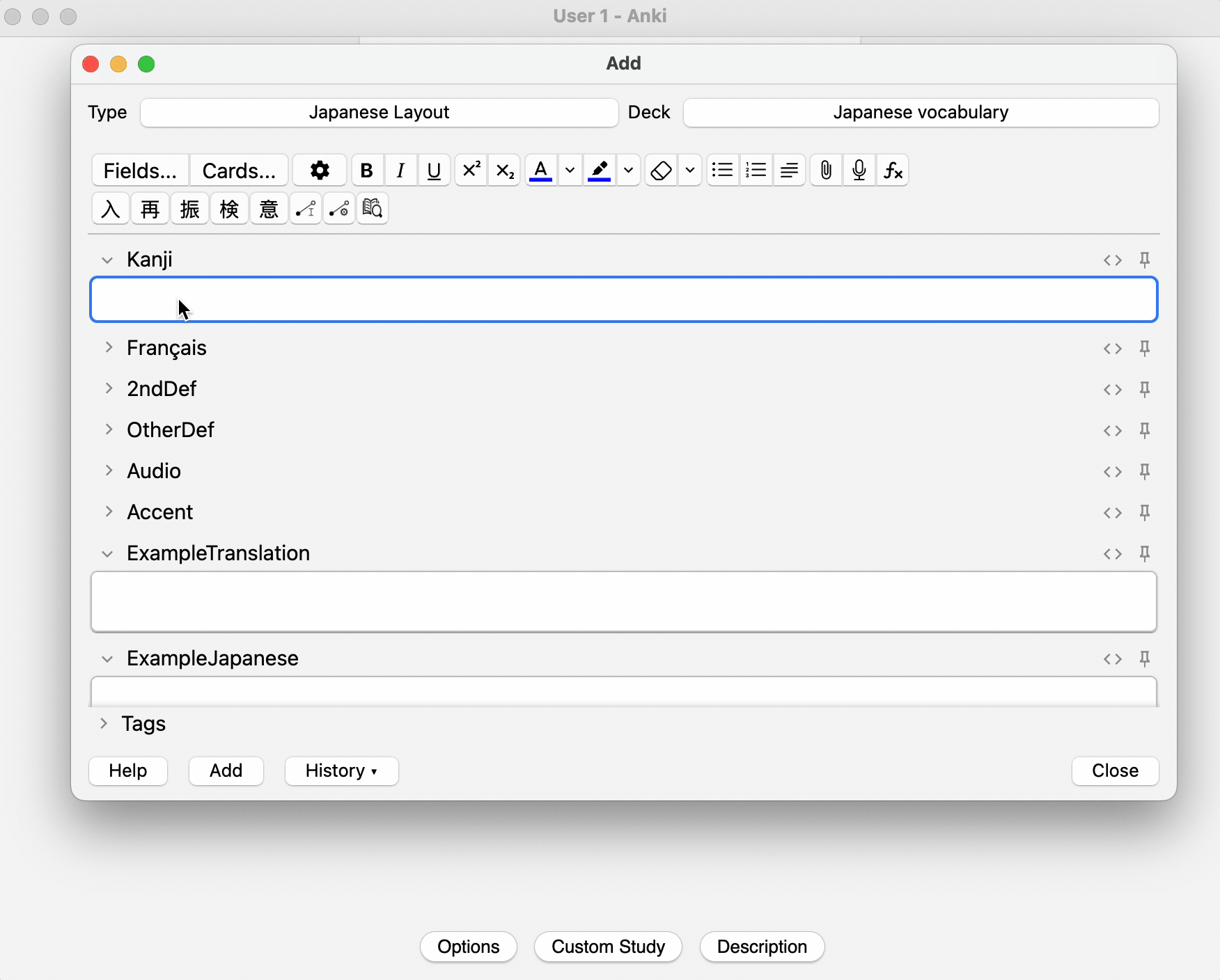Apply superscript formatting
This screenshot has height=980, width=1220.
471,171
